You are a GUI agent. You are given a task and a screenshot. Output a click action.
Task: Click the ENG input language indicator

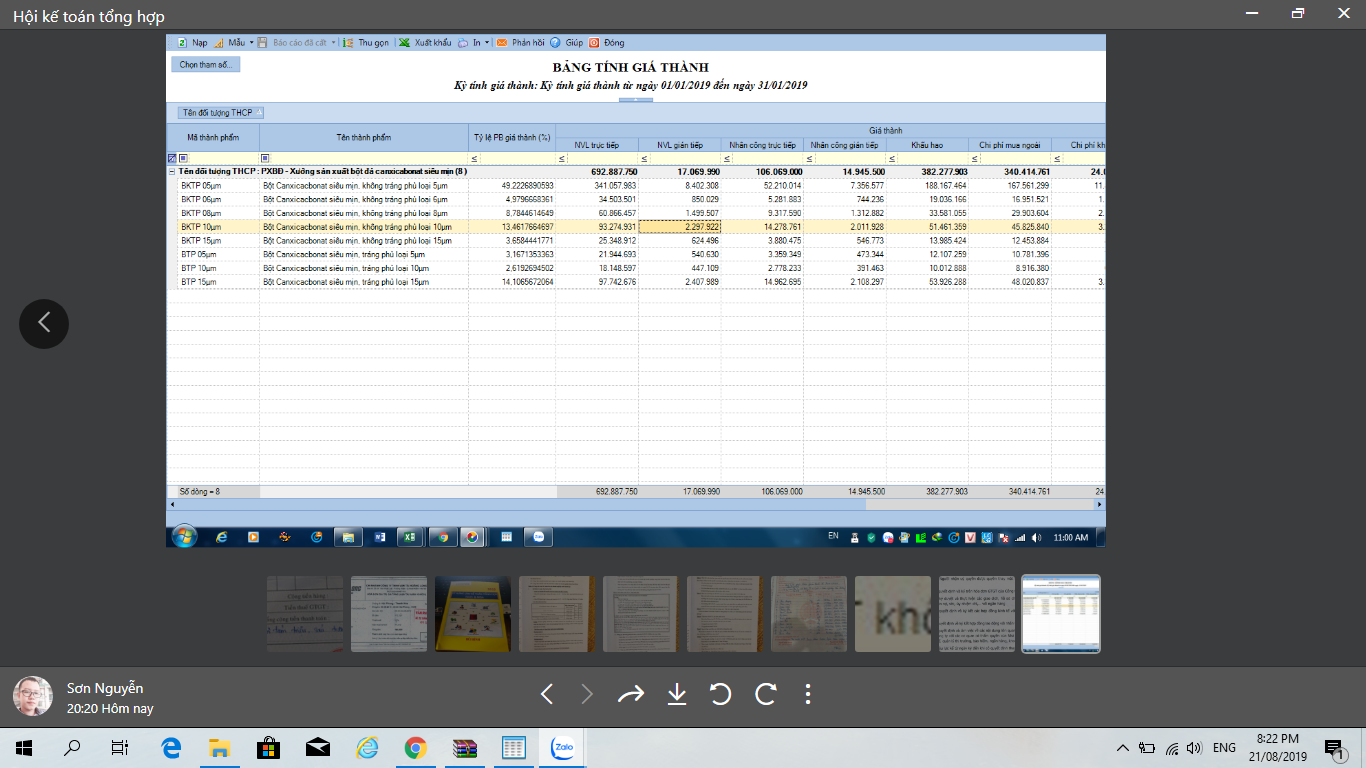coord(1224,747)
